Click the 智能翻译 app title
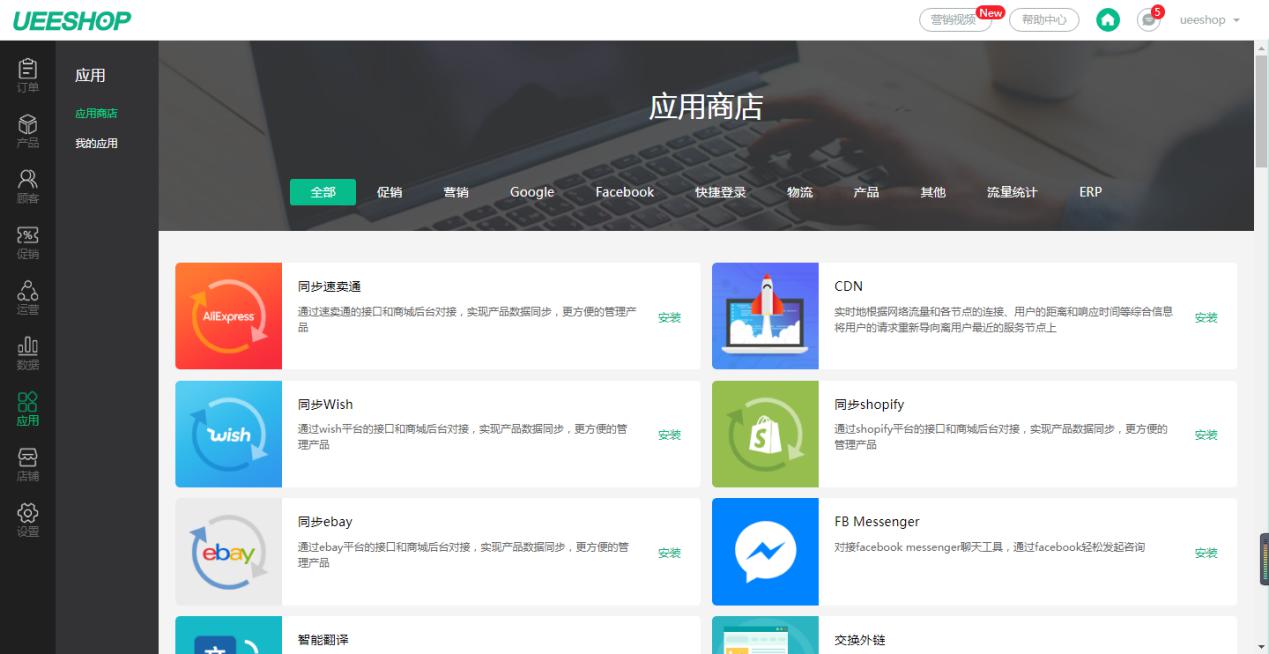 point(323,640)
